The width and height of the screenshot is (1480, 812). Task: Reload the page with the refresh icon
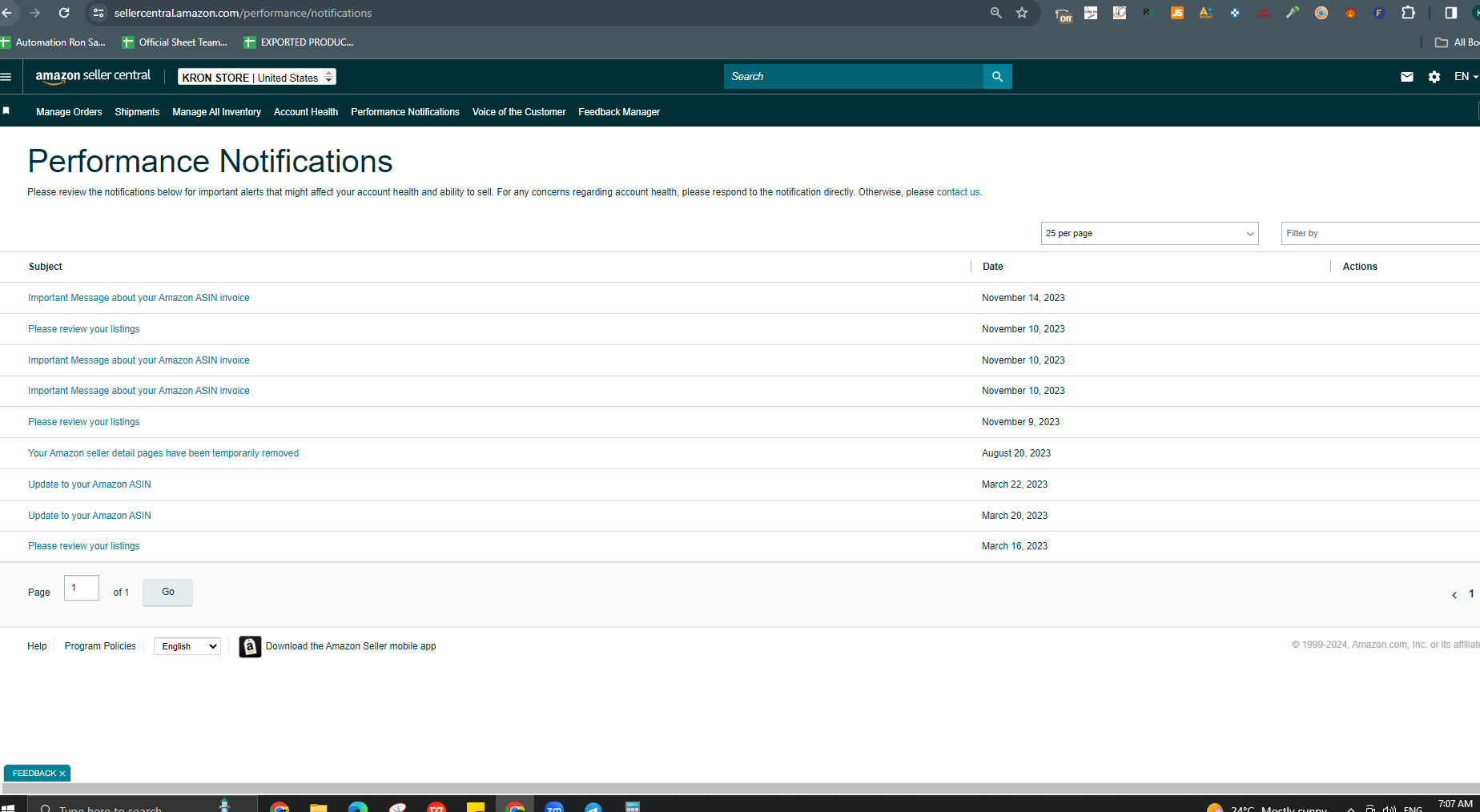[64, 13]
